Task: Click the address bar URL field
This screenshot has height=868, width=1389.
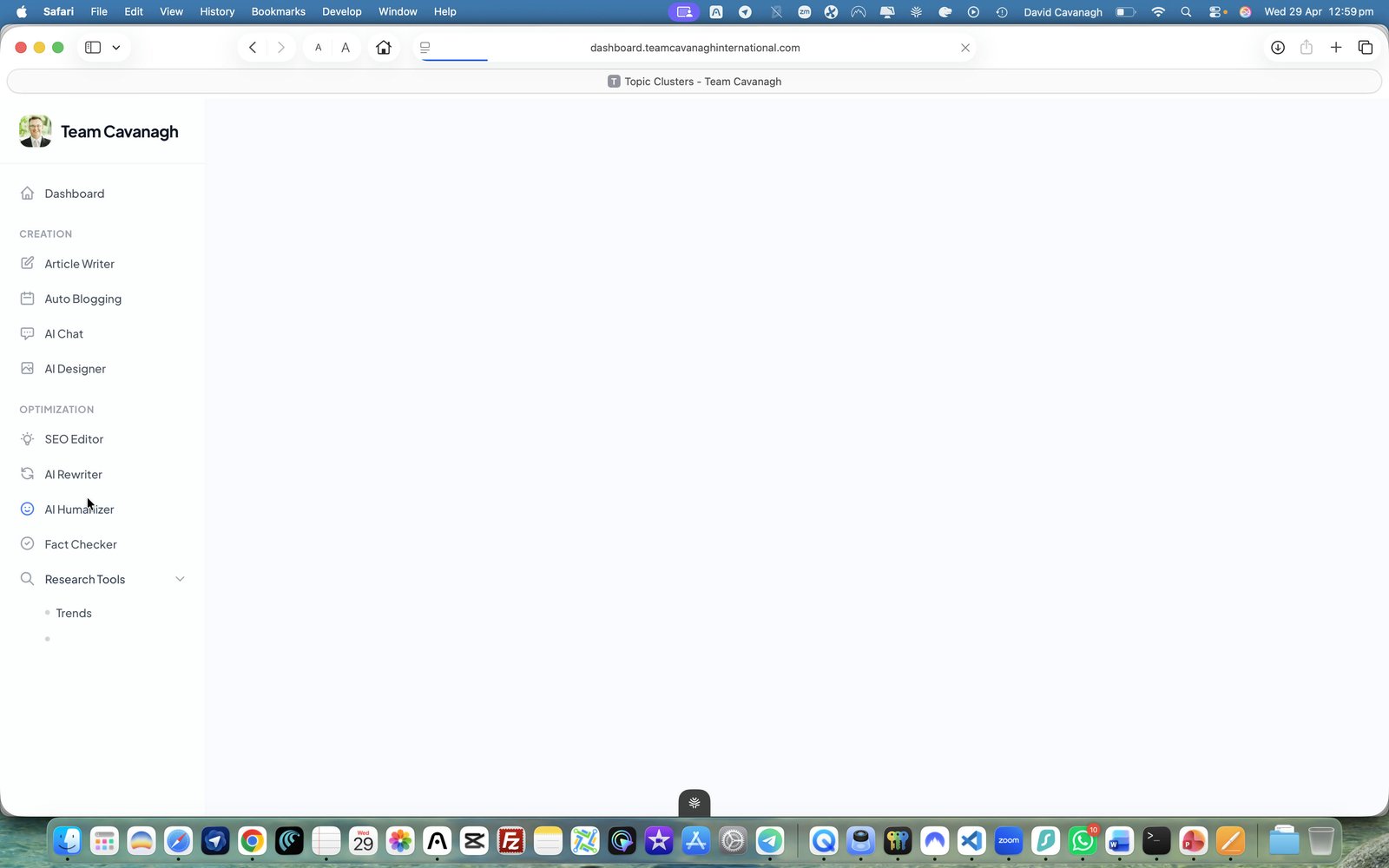Action: [694, 48]
